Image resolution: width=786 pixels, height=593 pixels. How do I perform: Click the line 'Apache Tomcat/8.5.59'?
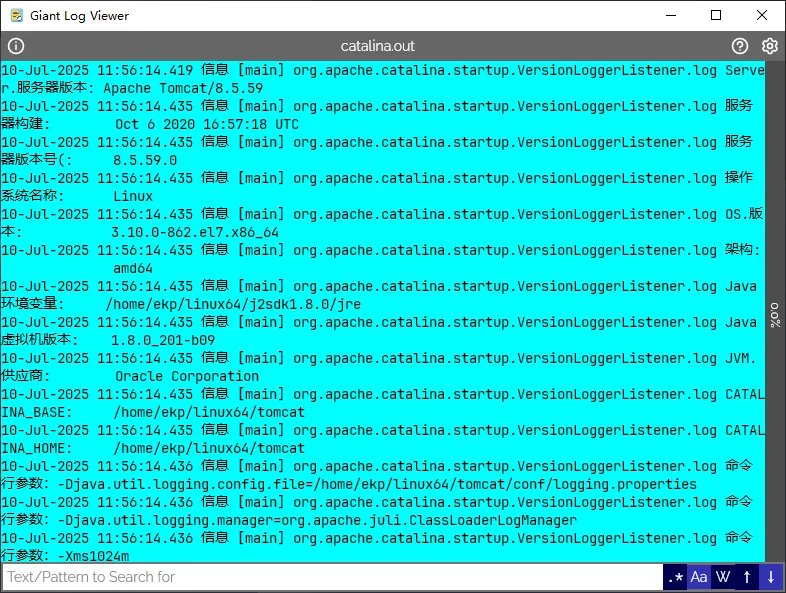click(x=183, y=88)
